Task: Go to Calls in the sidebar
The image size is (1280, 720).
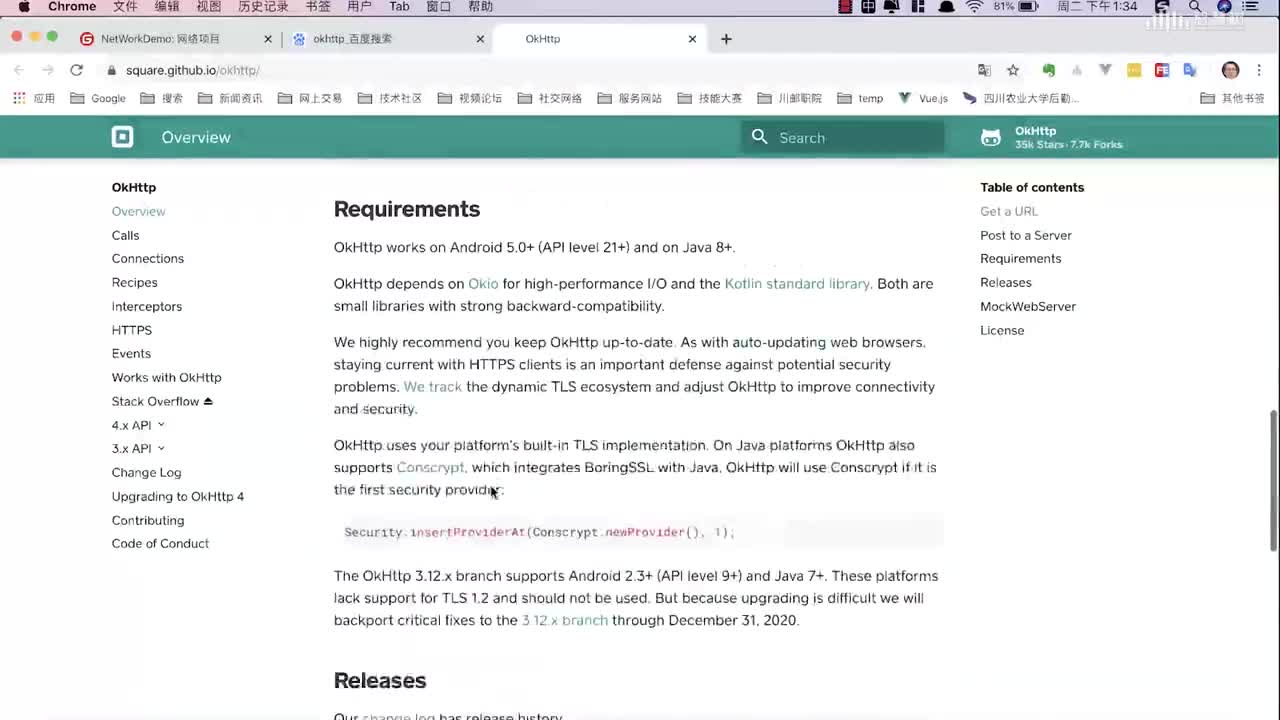Action: coord(125,235)
